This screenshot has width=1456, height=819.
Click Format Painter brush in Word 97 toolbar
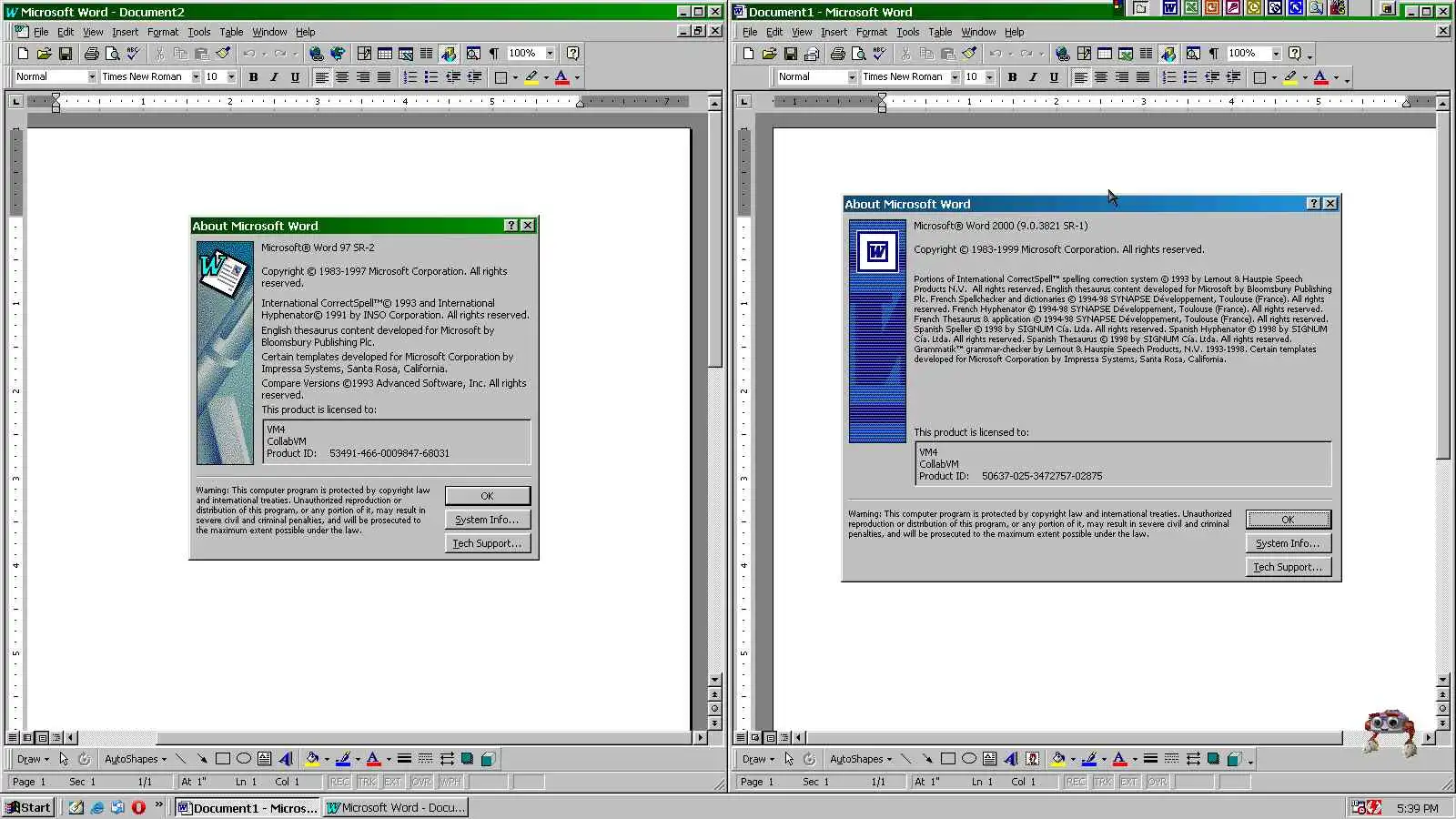223,54
